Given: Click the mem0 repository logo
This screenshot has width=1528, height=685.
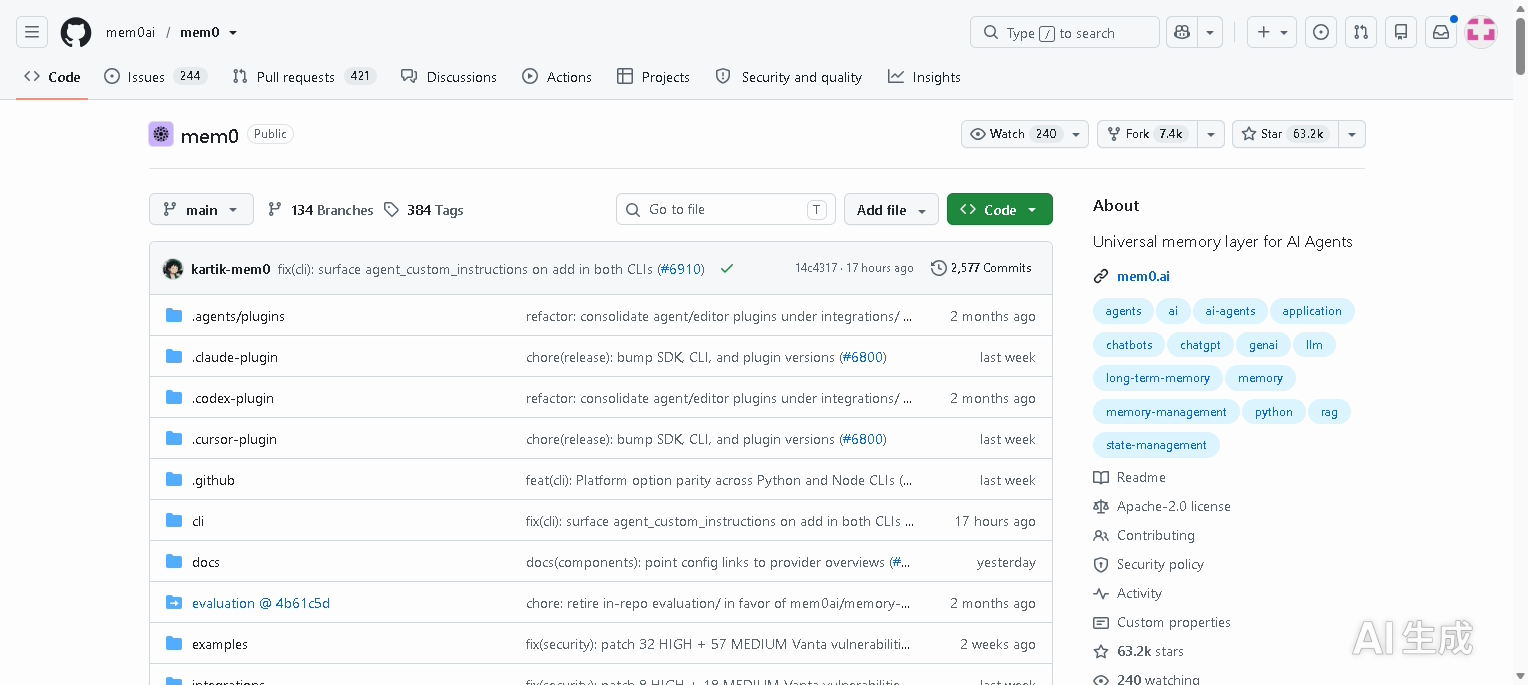Looking at the screenshot, I should tap(161, 134).
